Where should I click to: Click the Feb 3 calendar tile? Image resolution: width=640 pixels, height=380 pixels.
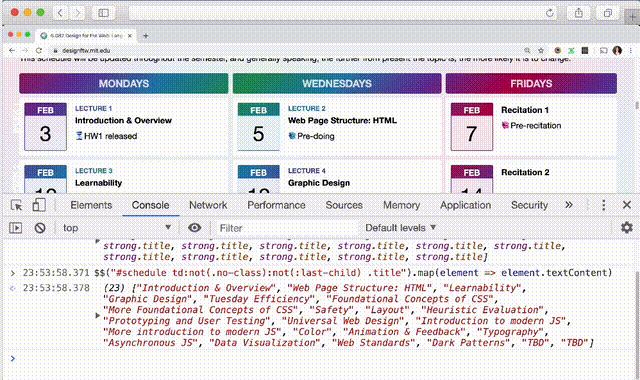[45, 127]
